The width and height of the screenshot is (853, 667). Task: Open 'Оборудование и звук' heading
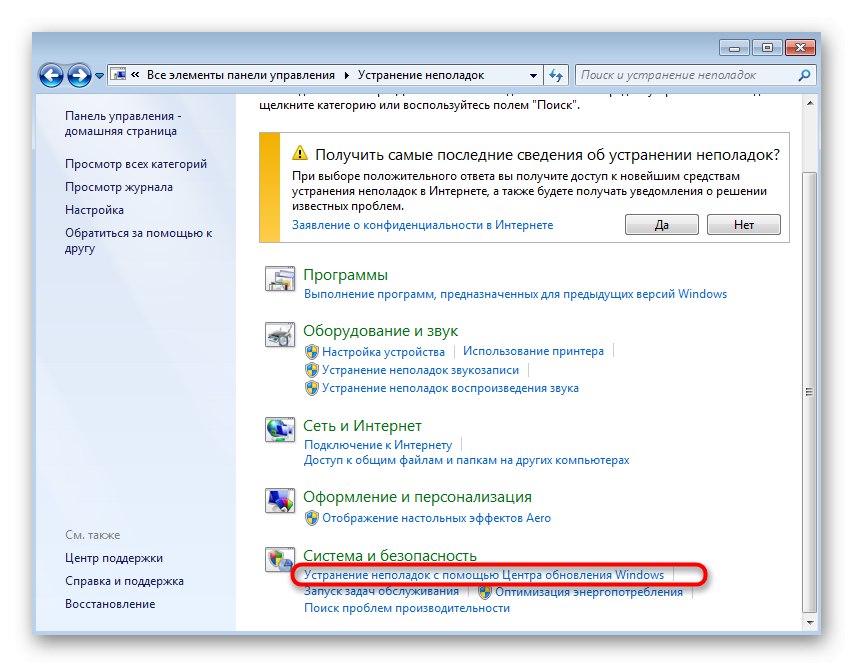point(380,331)
